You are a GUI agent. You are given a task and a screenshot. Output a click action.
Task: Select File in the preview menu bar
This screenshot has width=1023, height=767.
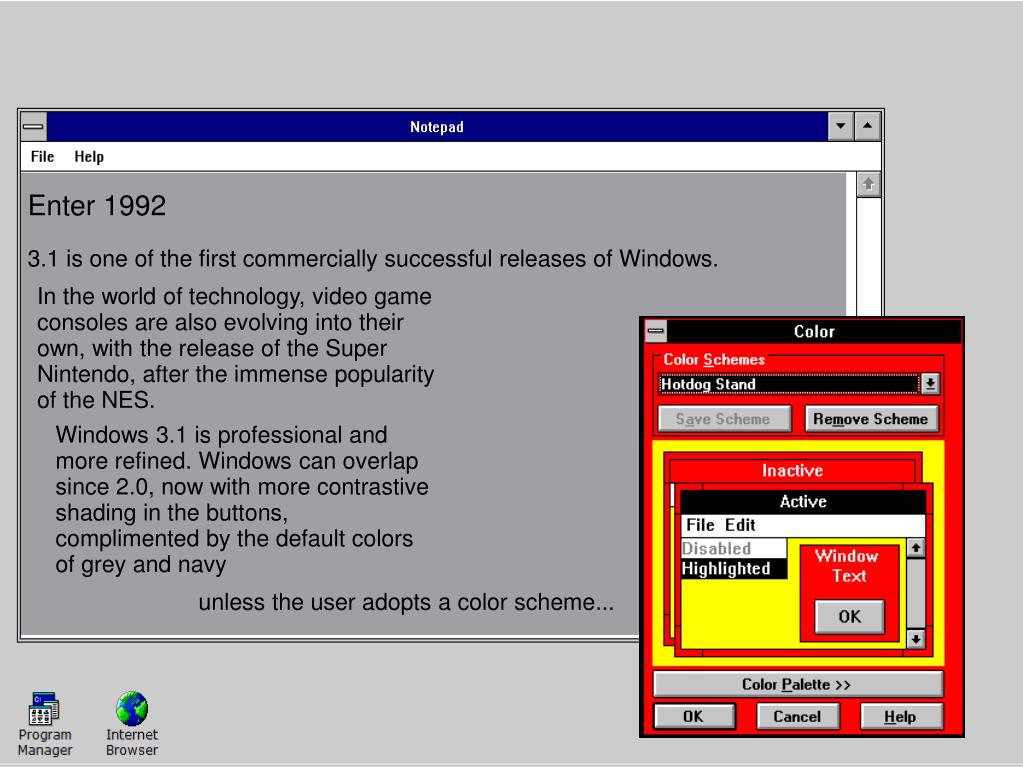click(x=700, y=525)
